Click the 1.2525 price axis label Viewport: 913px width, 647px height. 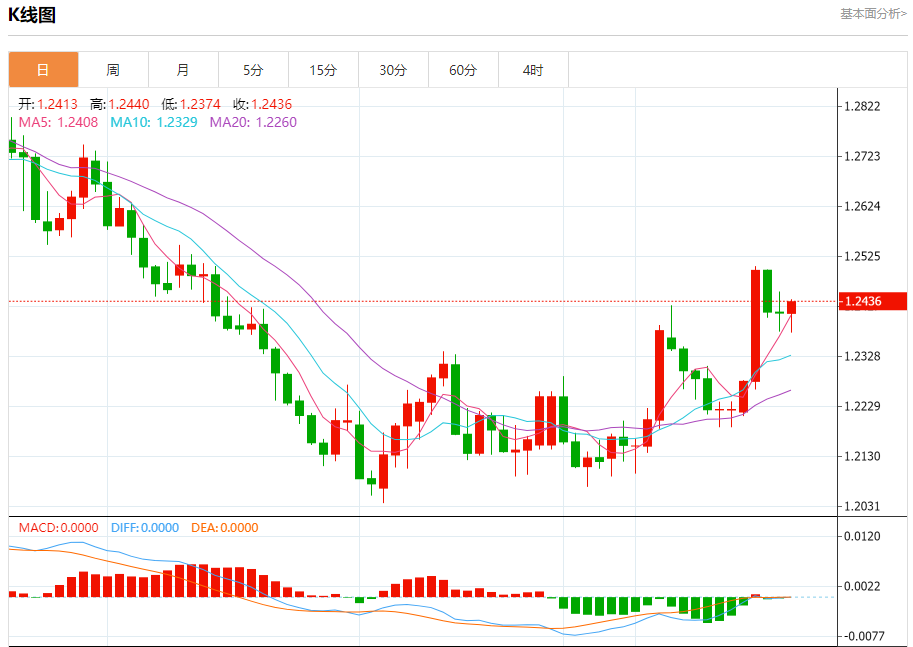pos(862,256)
